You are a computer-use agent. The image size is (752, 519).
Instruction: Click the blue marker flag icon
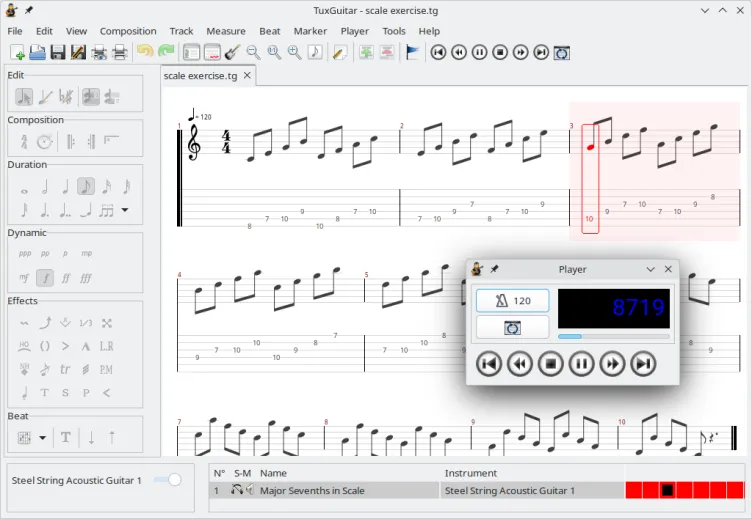click(412, 52)
